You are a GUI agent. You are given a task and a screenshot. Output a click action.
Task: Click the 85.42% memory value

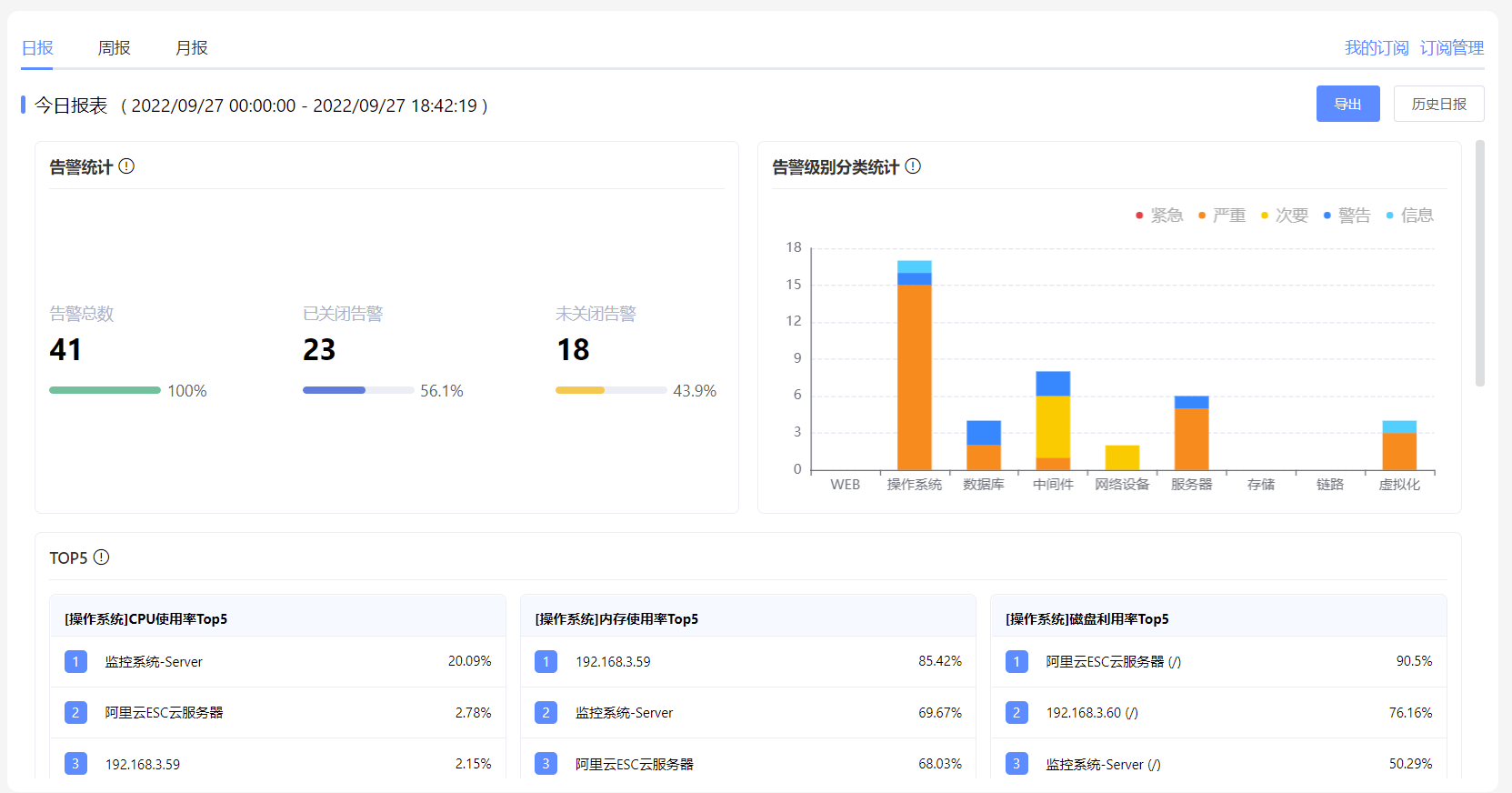940,661
